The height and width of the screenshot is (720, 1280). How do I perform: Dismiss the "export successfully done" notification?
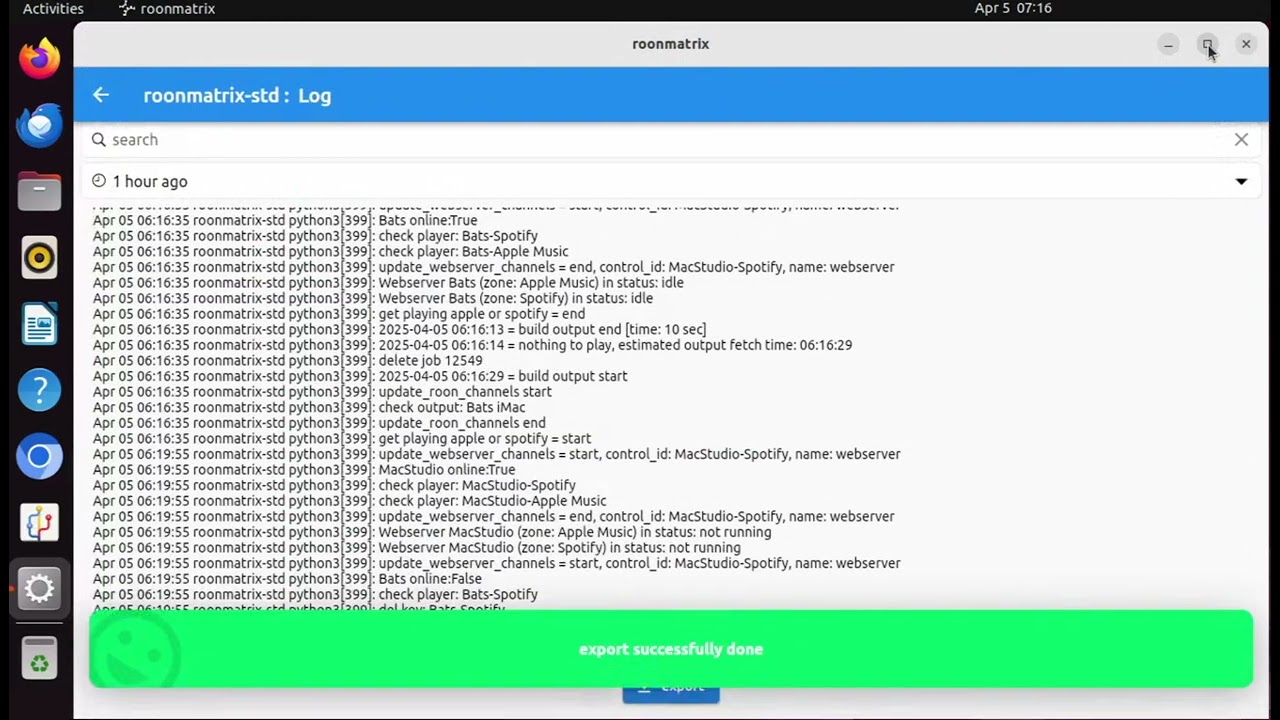670,649
